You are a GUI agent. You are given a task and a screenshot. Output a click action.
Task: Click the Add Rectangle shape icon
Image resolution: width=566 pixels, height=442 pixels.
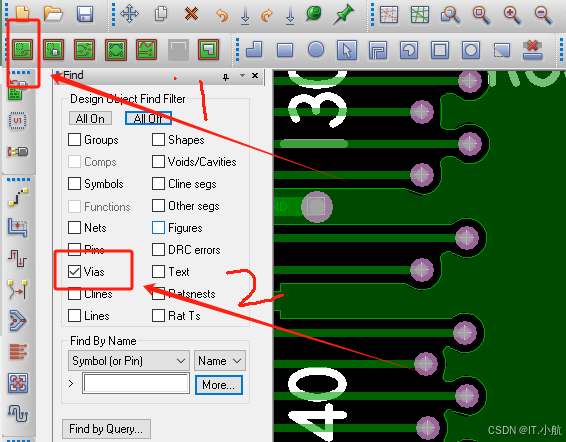click(285, 50)
